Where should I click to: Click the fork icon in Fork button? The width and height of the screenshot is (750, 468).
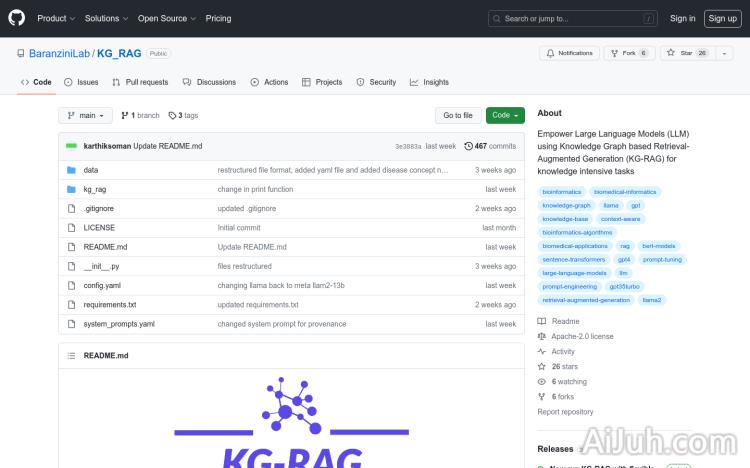coord(615,53)
